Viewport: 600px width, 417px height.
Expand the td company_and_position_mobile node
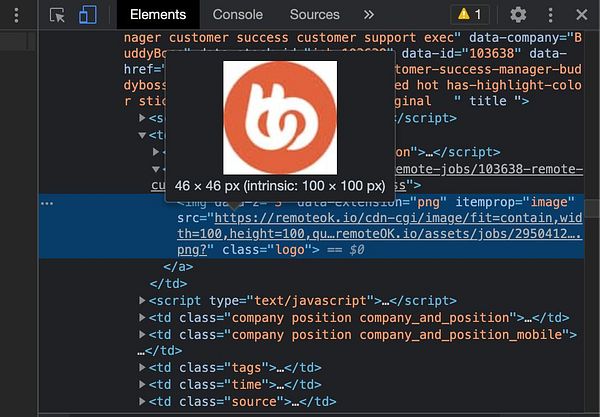(142, 334)
